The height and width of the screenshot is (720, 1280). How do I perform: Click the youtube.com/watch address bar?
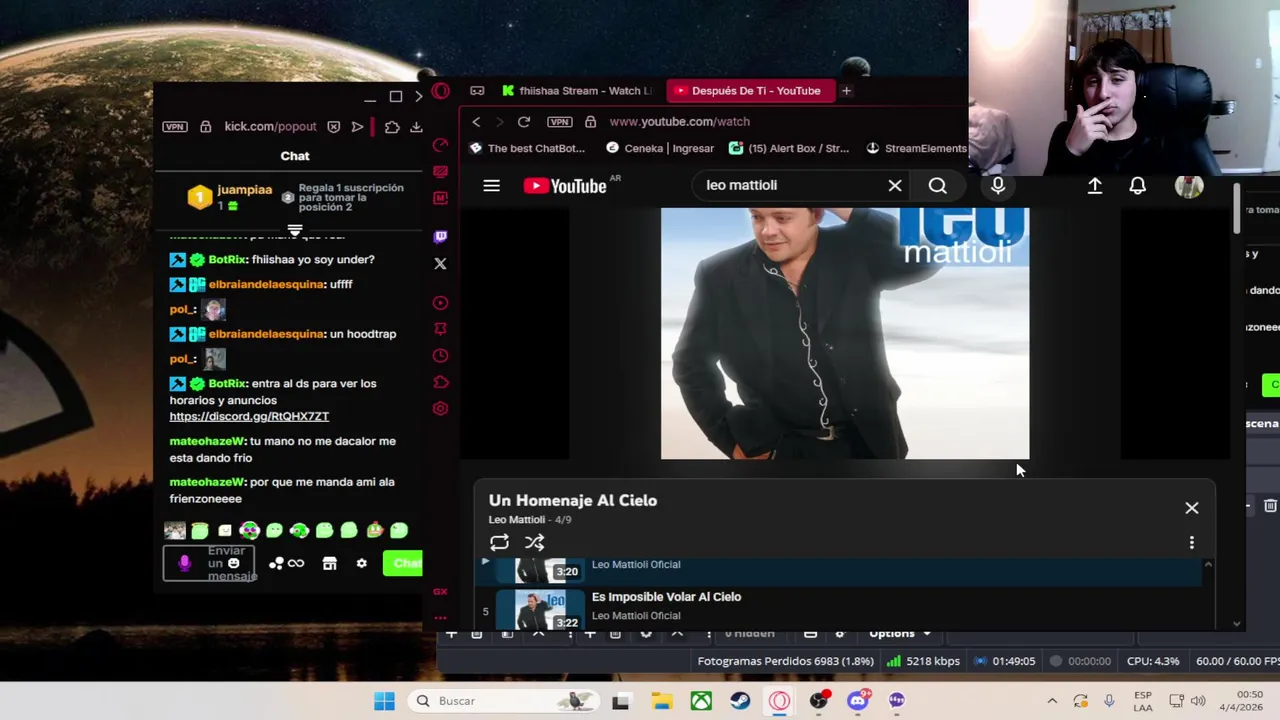click(679, 121)
